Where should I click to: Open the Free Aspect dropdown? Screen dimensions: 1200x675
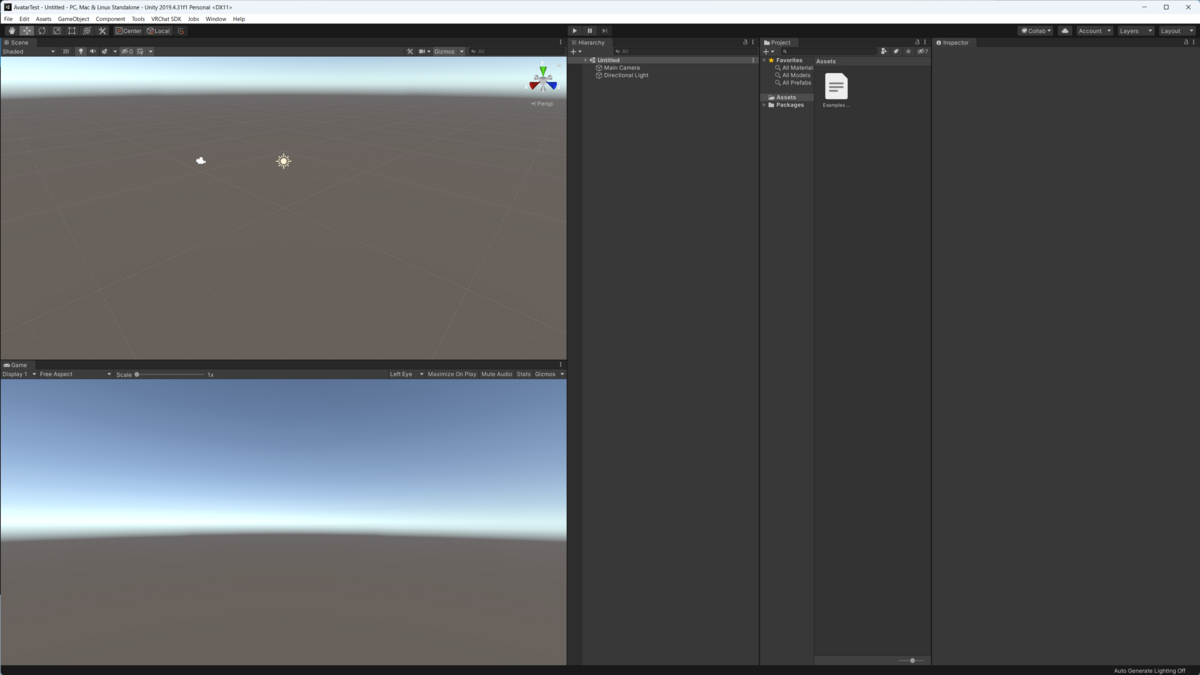(75, 374)
